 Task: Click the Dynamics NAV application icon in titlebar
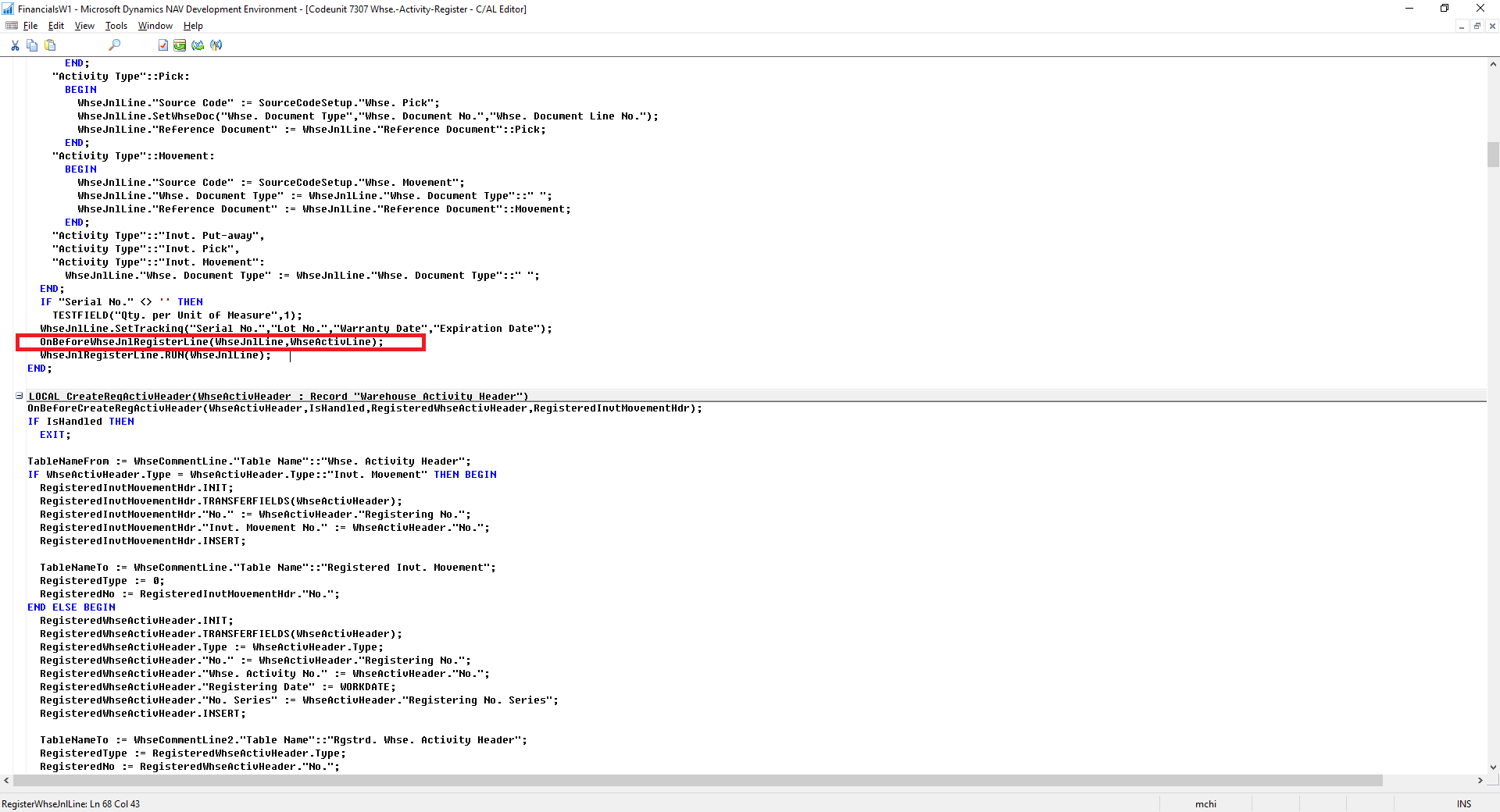6,9
